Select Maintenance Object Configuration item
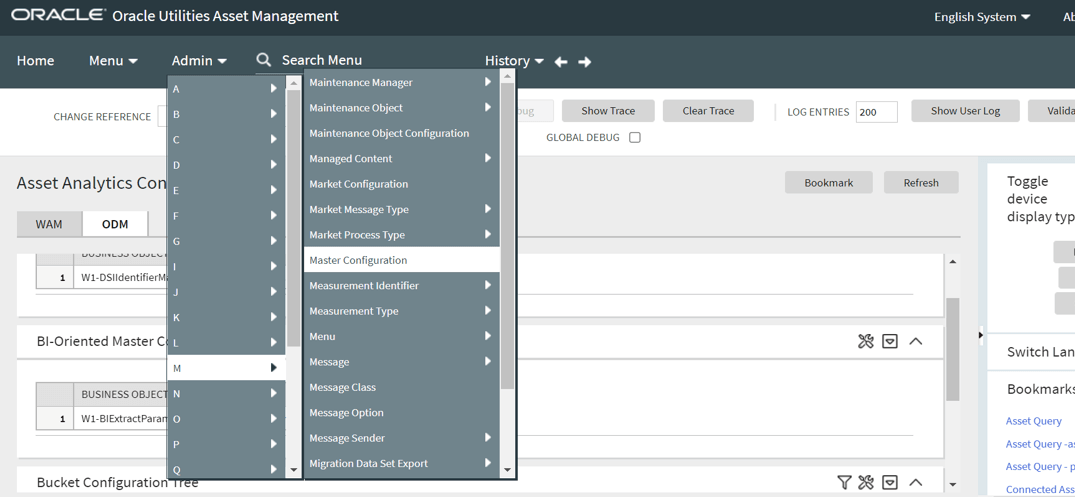Screen dimensions: 1075x497 (x=402, y=133)
